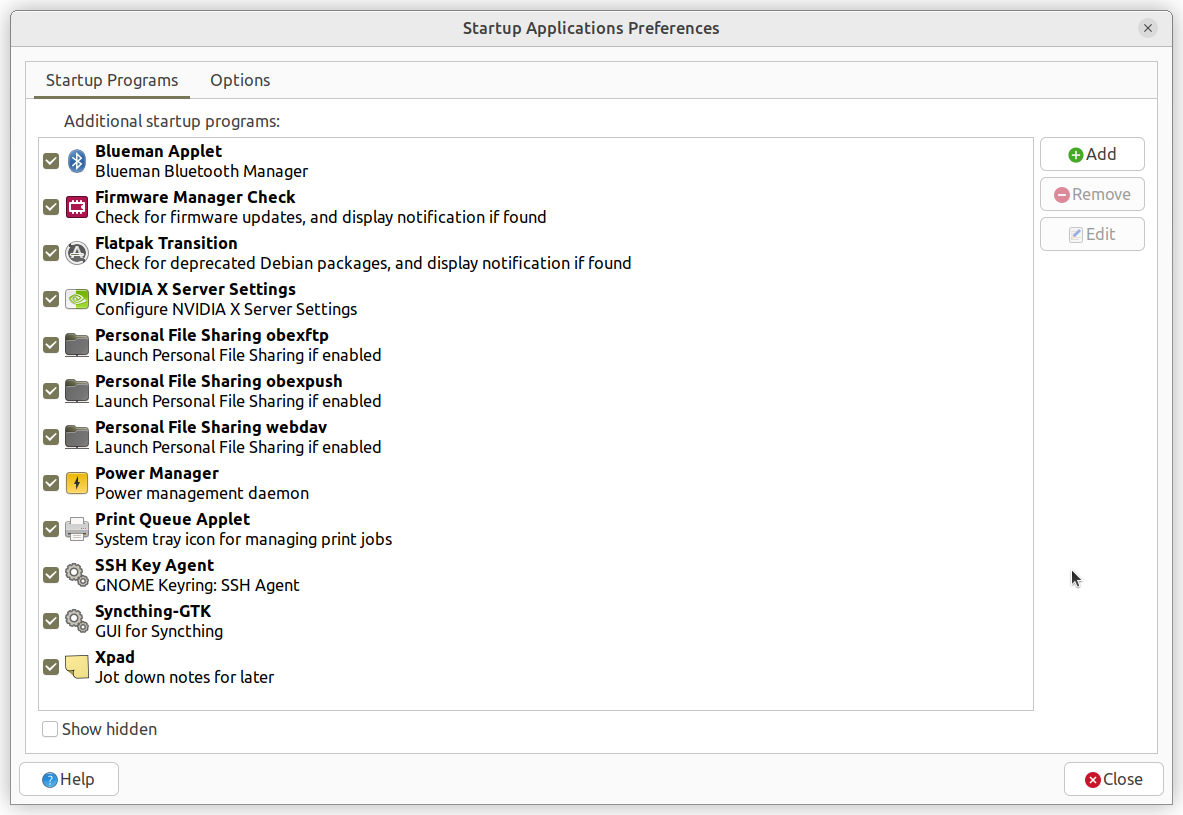Select the Startup Programs tab
Viewport: 1183px width, 815px height.
point(112,80)
